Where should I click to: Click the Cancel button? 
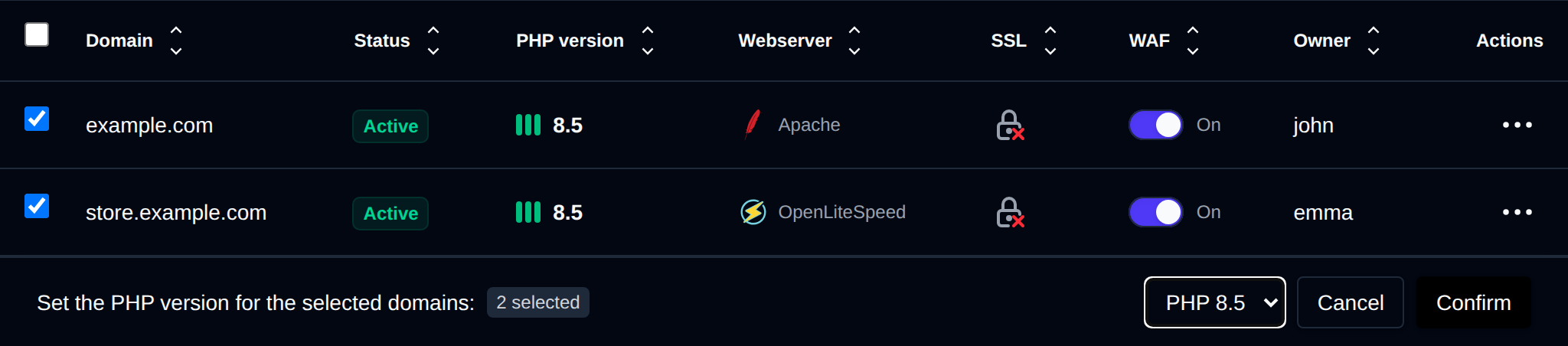click(x=1351, y=302)
